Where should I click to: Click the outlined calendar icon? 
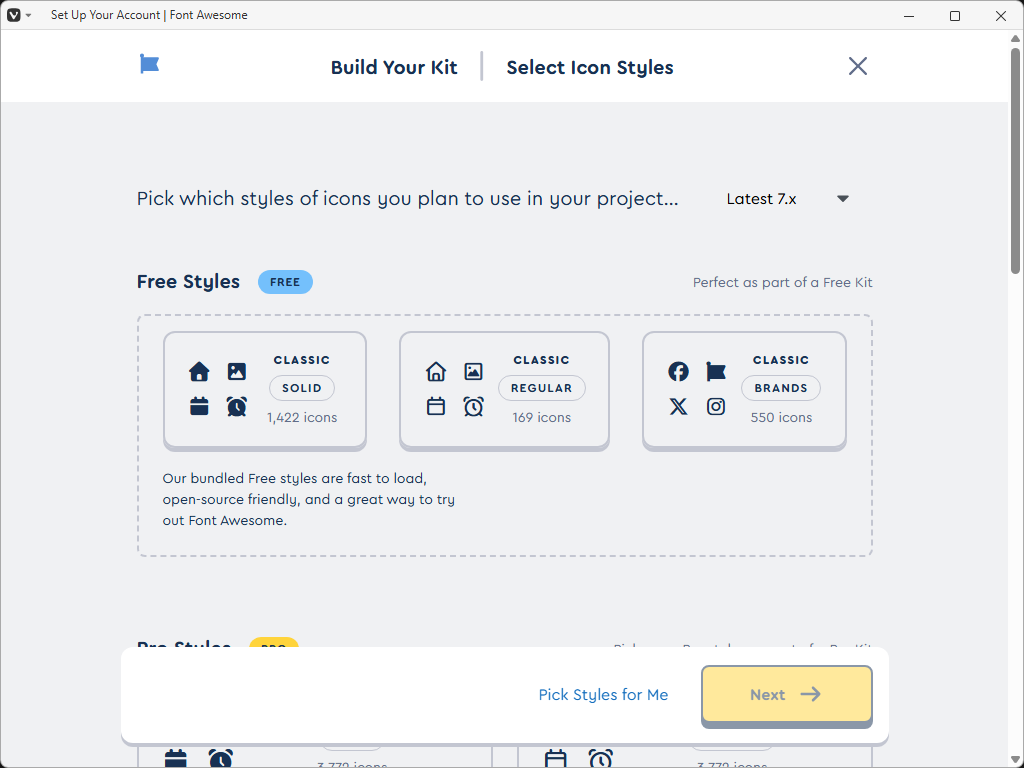tap(436, 407)
